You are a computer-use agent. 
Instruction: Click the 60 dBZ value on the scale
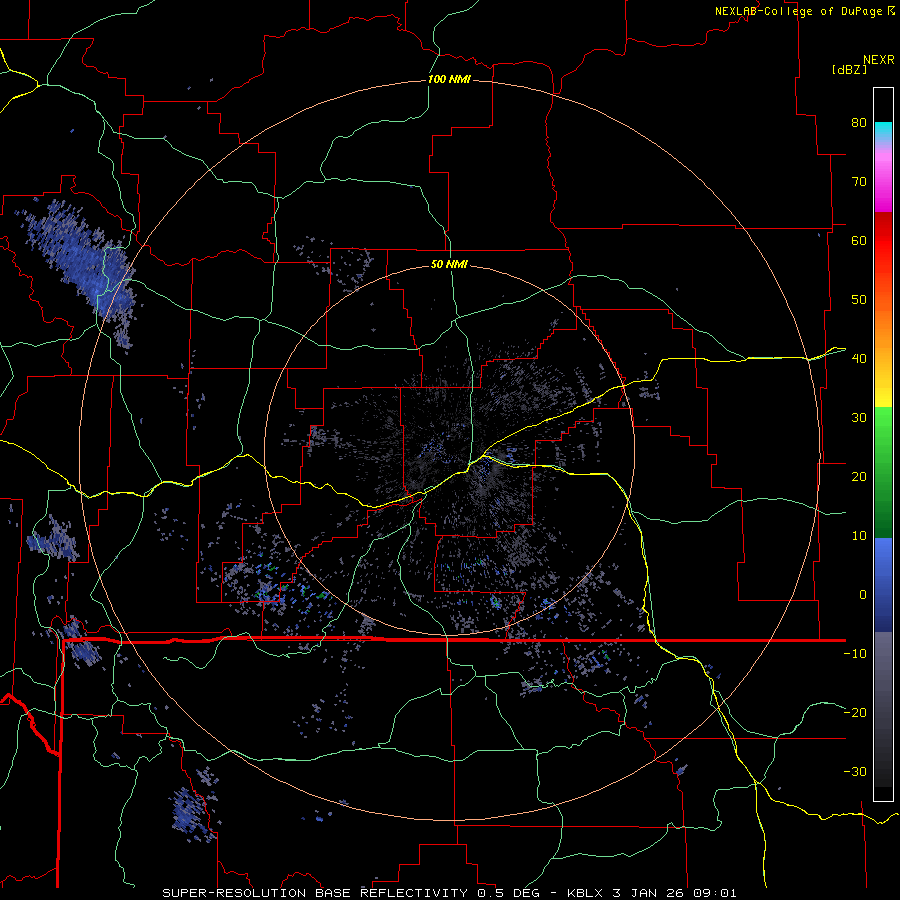pos(859,240)
